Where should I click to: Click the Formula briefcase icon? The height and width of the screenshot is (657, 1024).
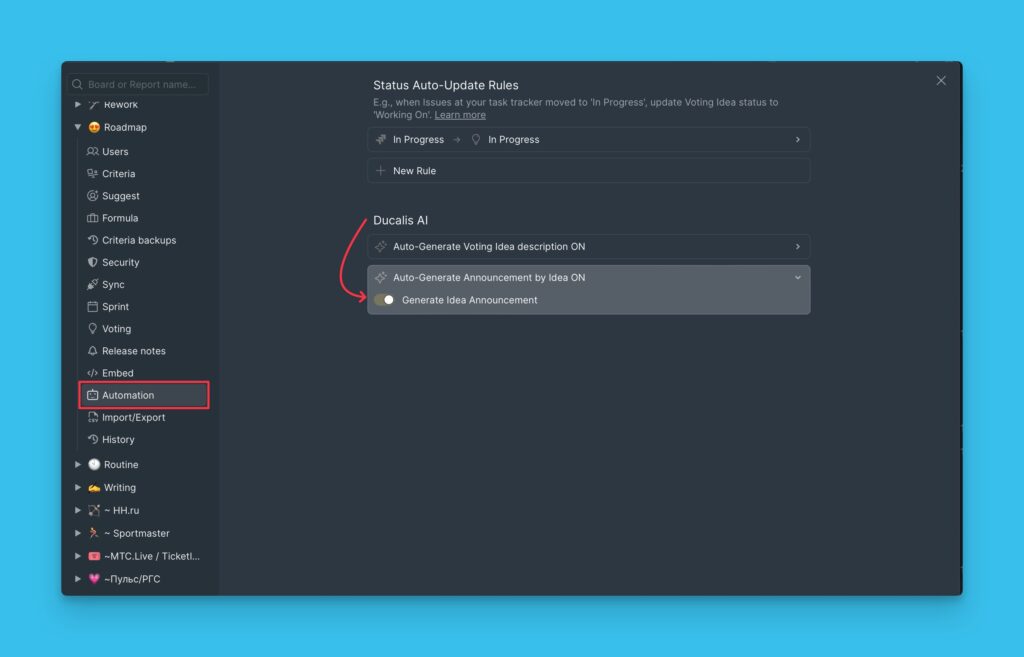(93, 218)
